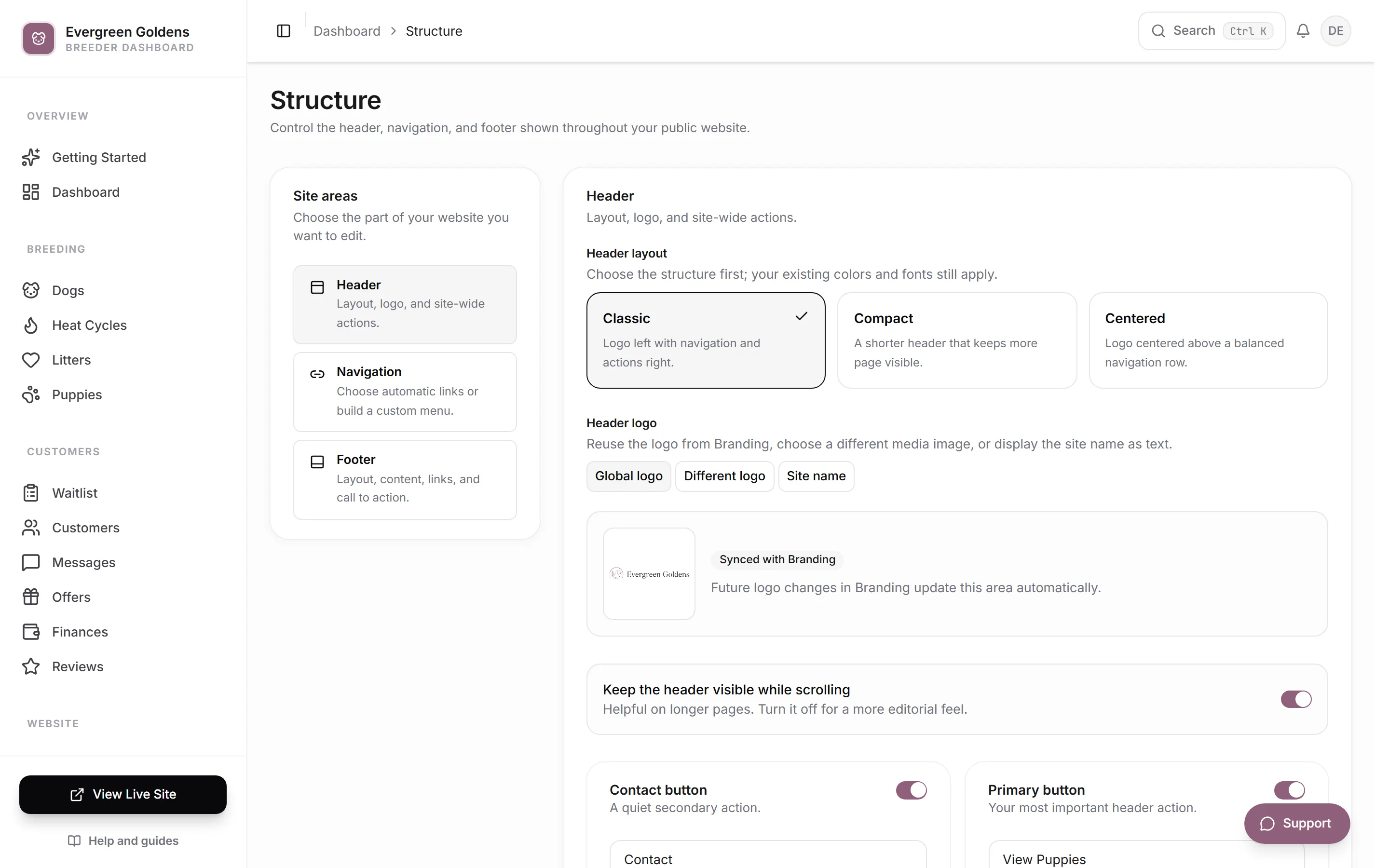Click the WEBSITE section heading
The width and height of the screenshot is (1389, 868).
pyautogui.click(x=53, y=724)
